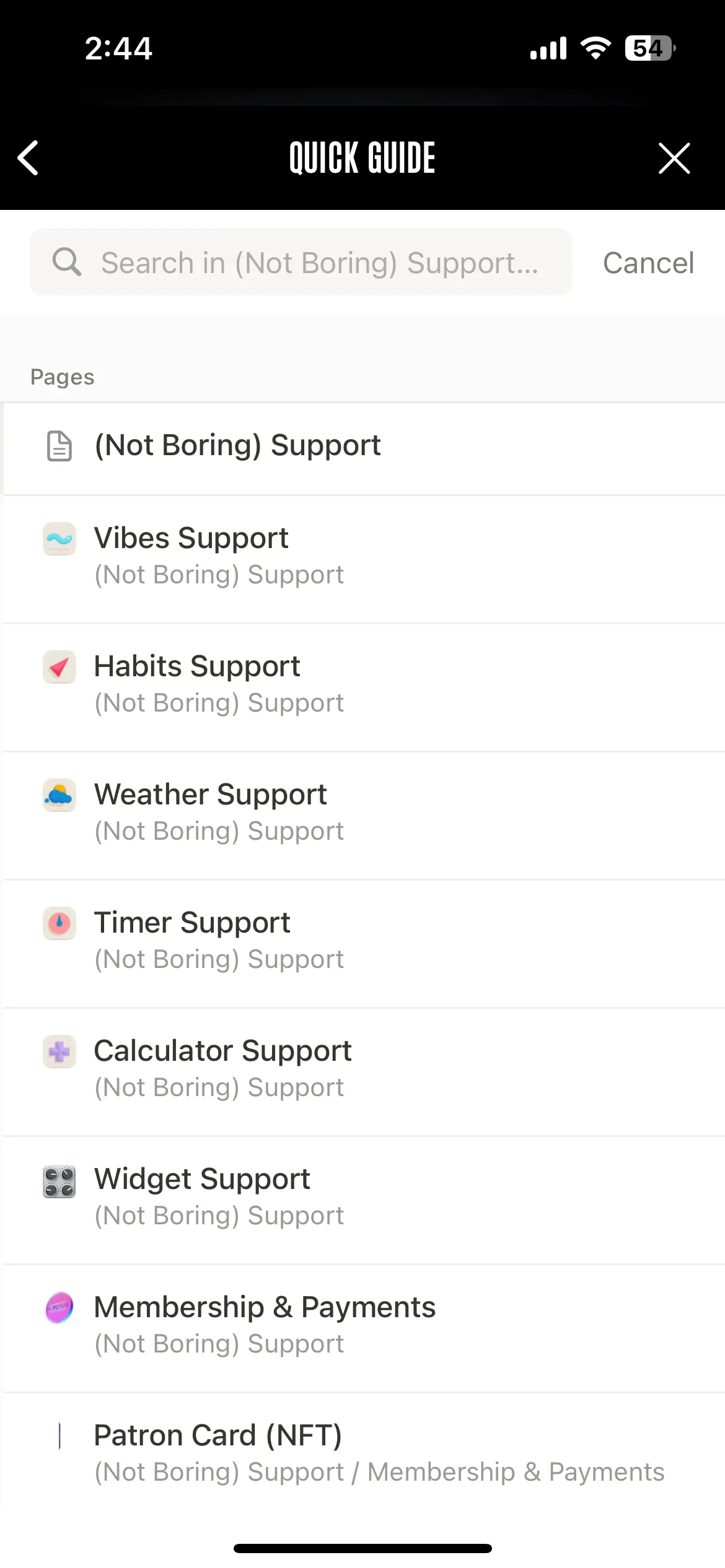This screenshot has height=1568, width=725.
Task: Click the Habits Support red arrow icon
Action: pyautogui.click(x=59, y=667)
